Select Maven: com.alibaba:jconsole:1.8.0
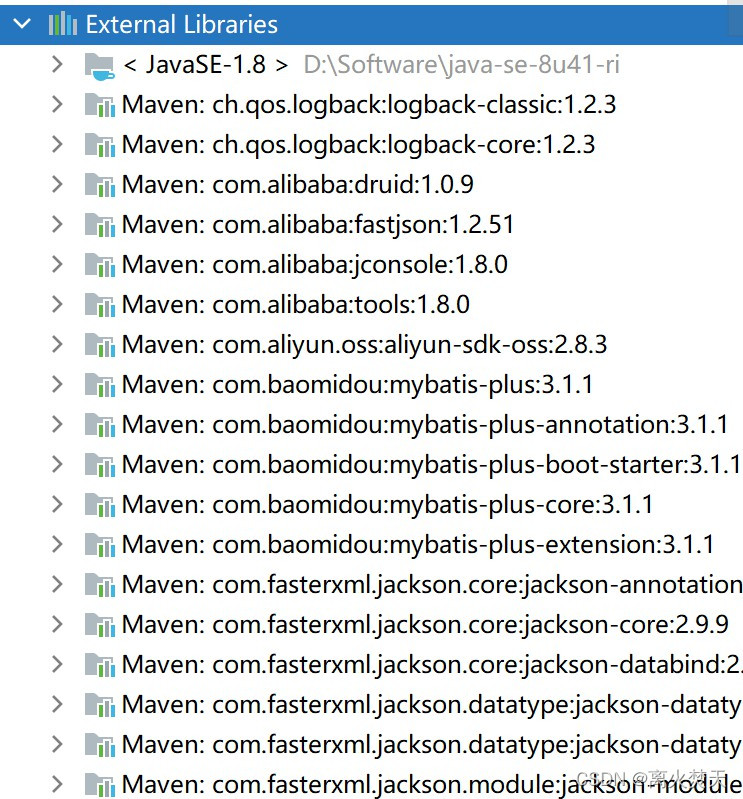Image resolution: width=743 pixels, height=799 pixels. point(315,264)
